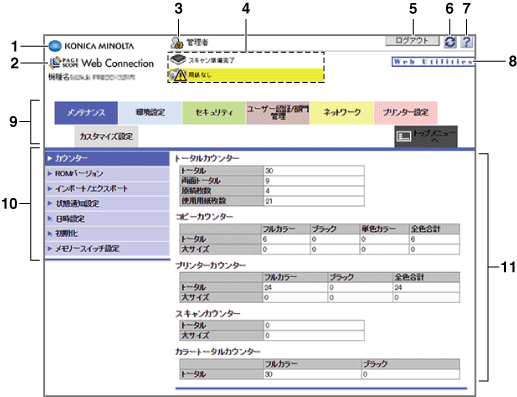Viewport: 517px width, 397px height.
Task: Switch to the 環境設定 tab
Action: pos(150,113)
